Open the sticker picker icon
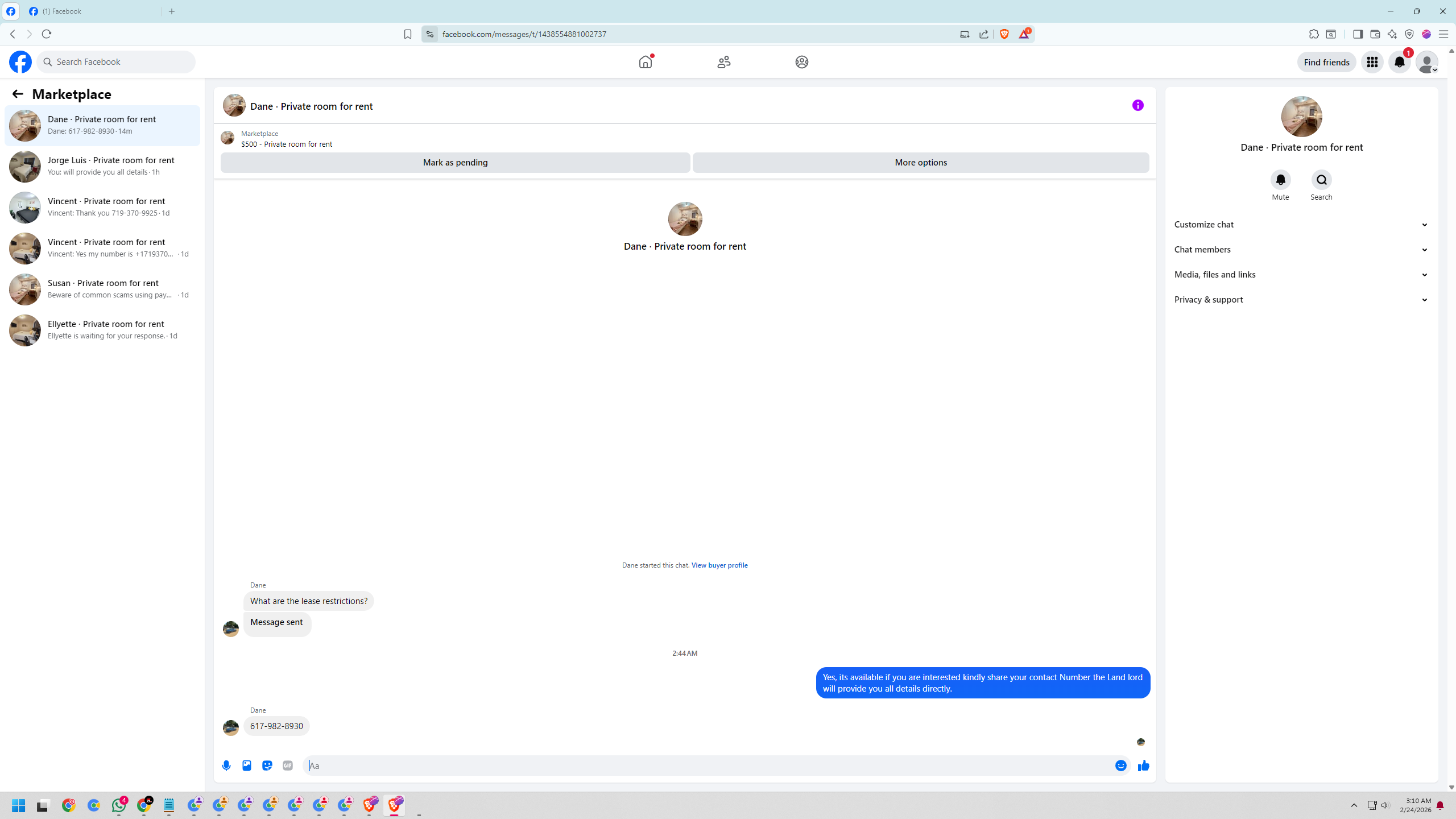 coord(267,766)
